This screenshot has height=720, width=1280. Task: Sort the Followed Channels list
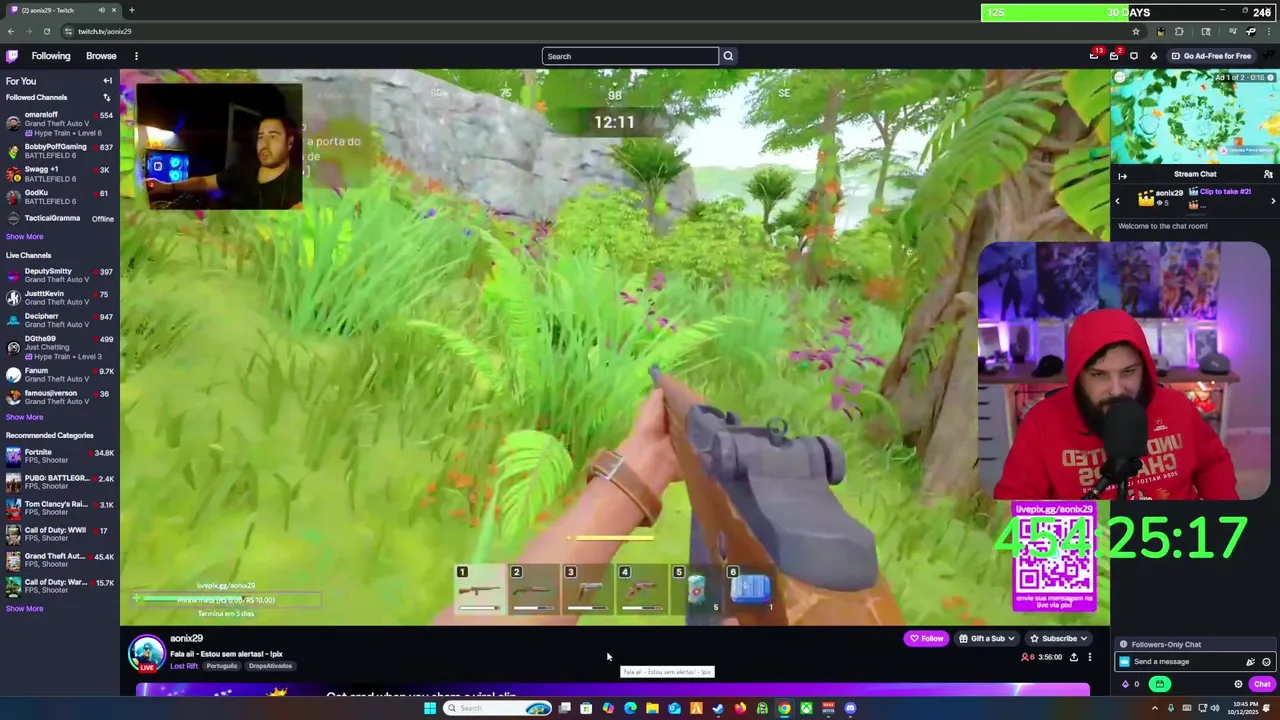pos(107,97)
